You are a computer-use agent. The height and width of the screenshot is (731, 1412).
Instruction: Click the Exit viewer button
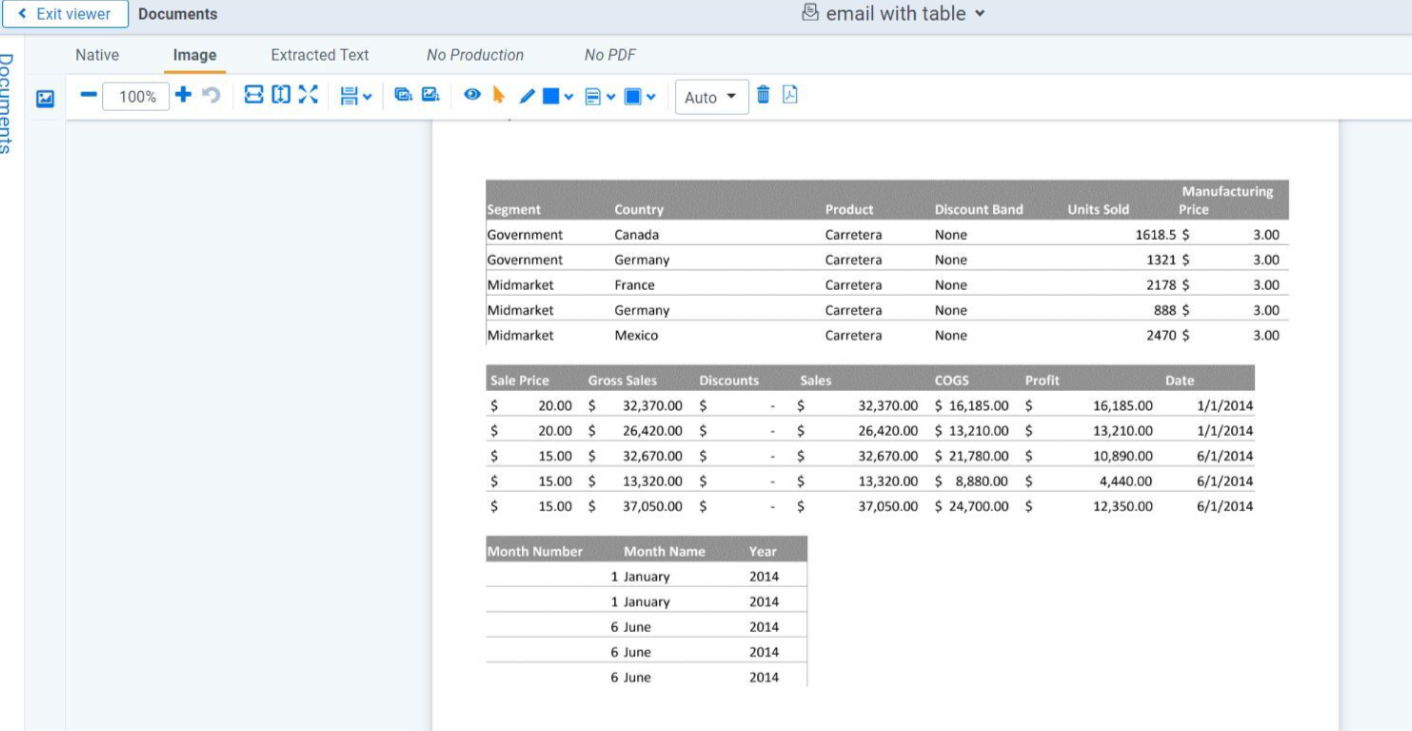click(x=65, y=14)
